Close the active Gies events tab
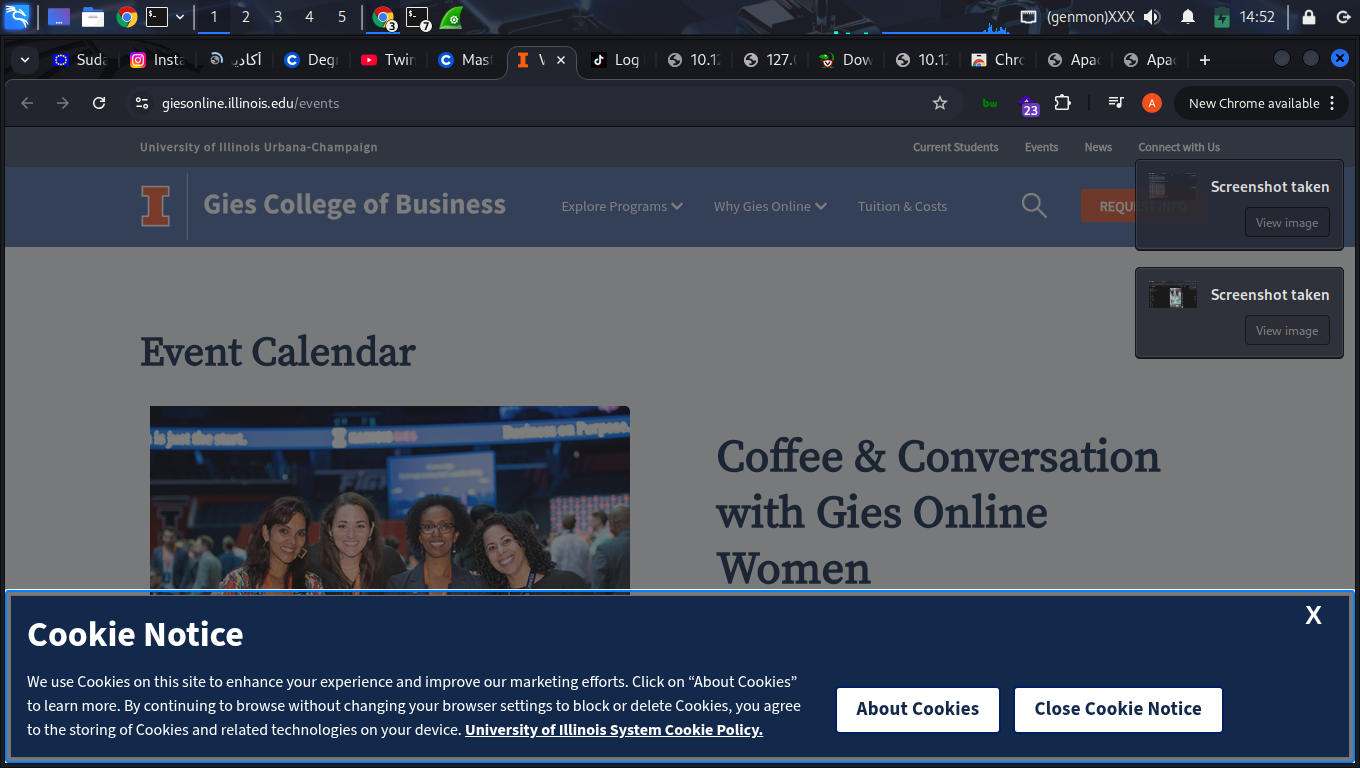Screen dimensions: 1360x768 [x=561, y=60]
